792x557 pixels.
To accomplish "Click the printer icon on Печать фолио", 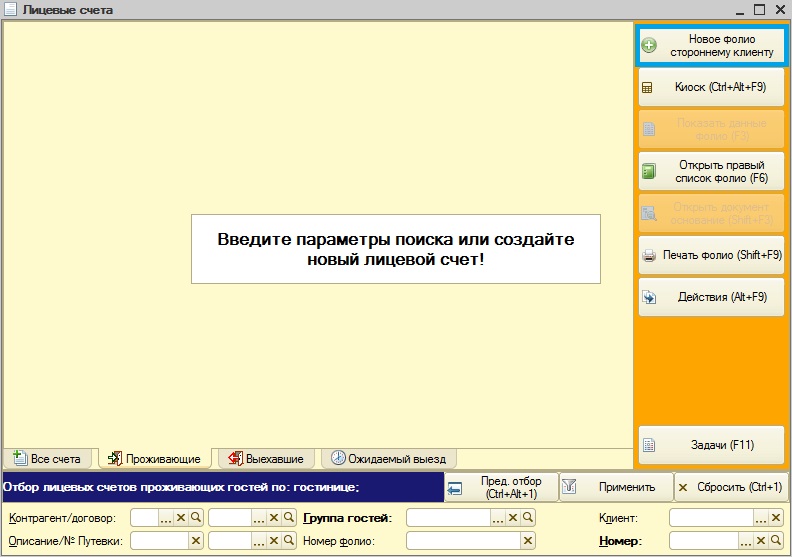I will [649, 256].
